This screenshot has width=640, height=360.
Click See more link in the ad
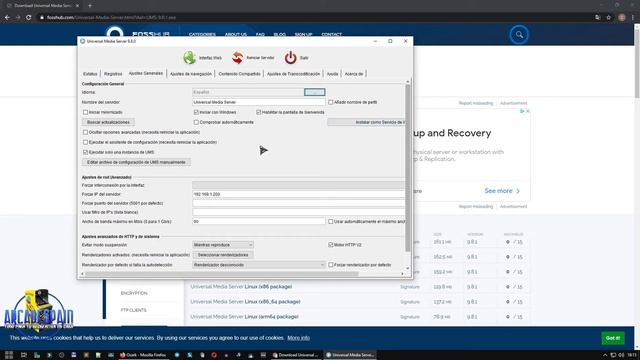pos(502,191)
